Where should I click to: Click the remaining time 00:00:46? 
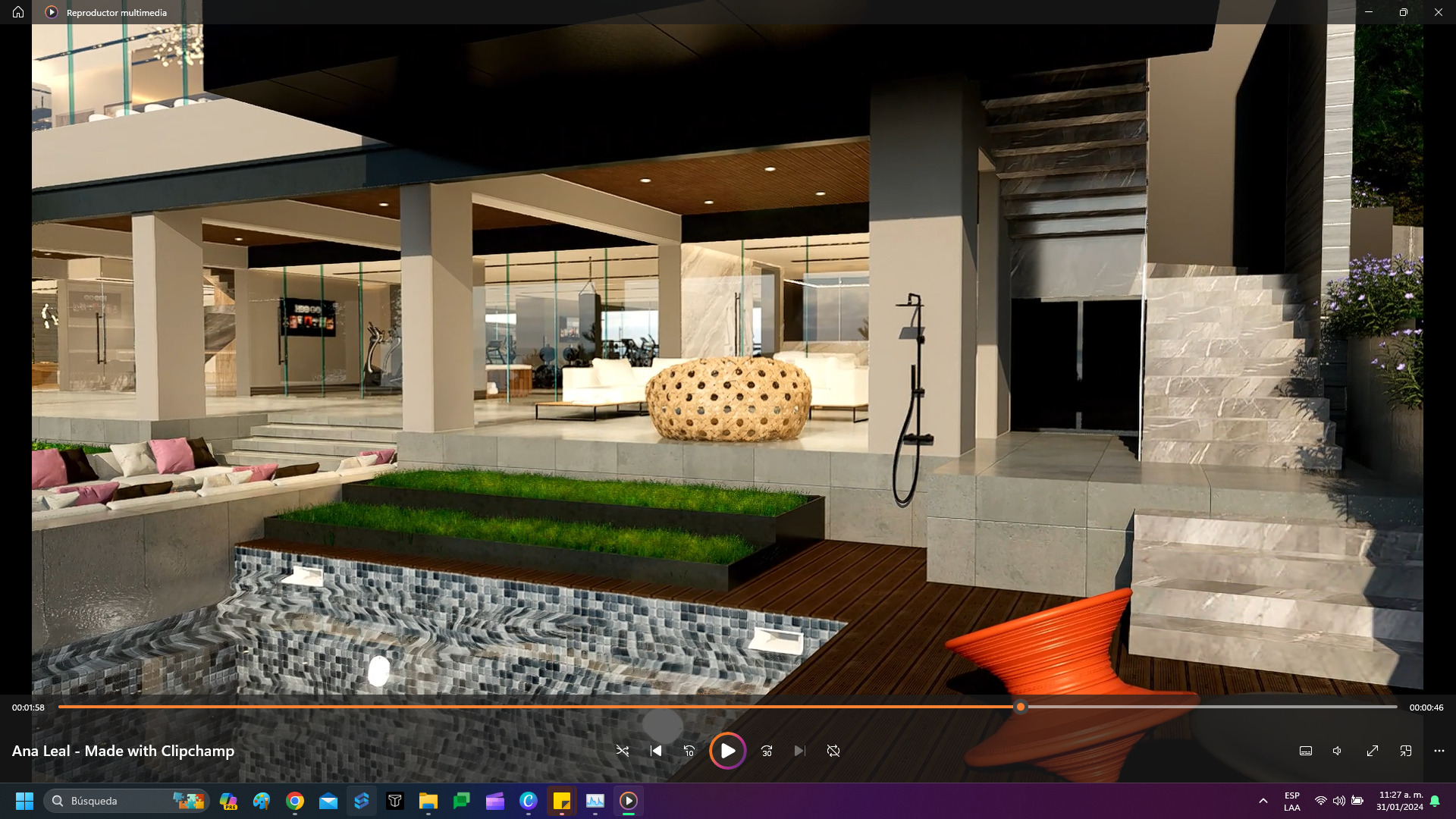1426,708
